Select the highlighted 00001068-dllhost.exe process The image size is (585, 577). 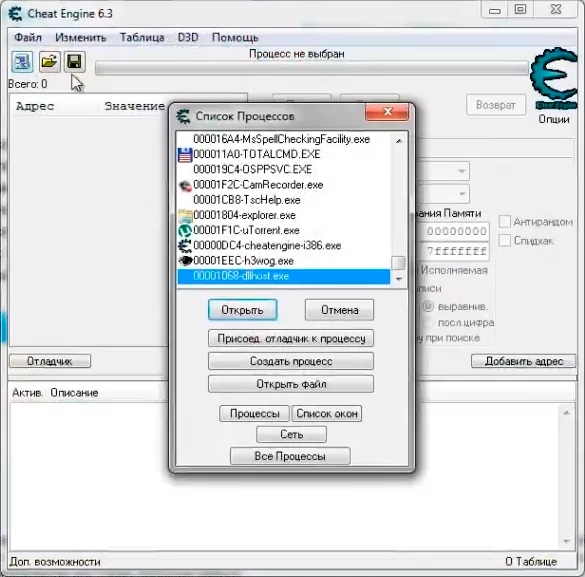pos(284,276)
